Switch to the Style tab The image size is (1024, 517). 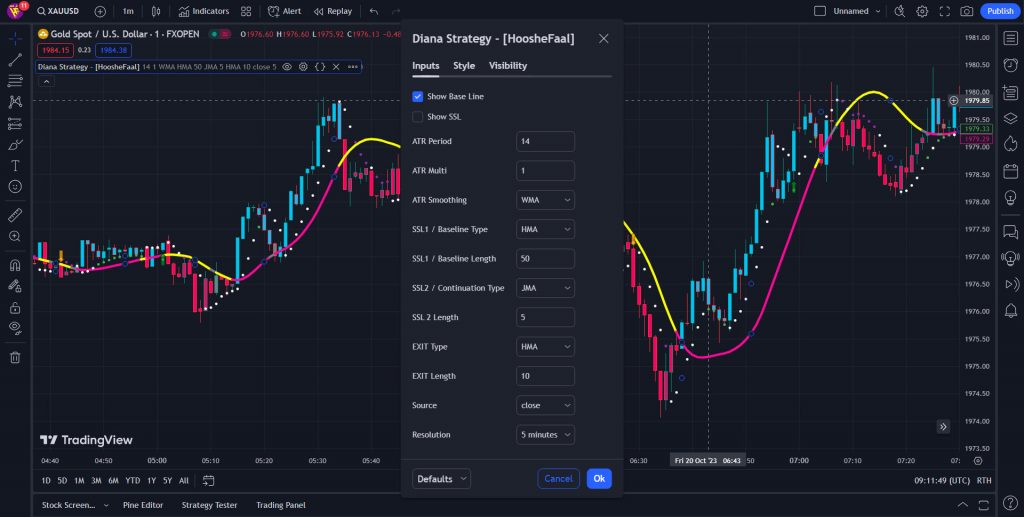(464, 65)
